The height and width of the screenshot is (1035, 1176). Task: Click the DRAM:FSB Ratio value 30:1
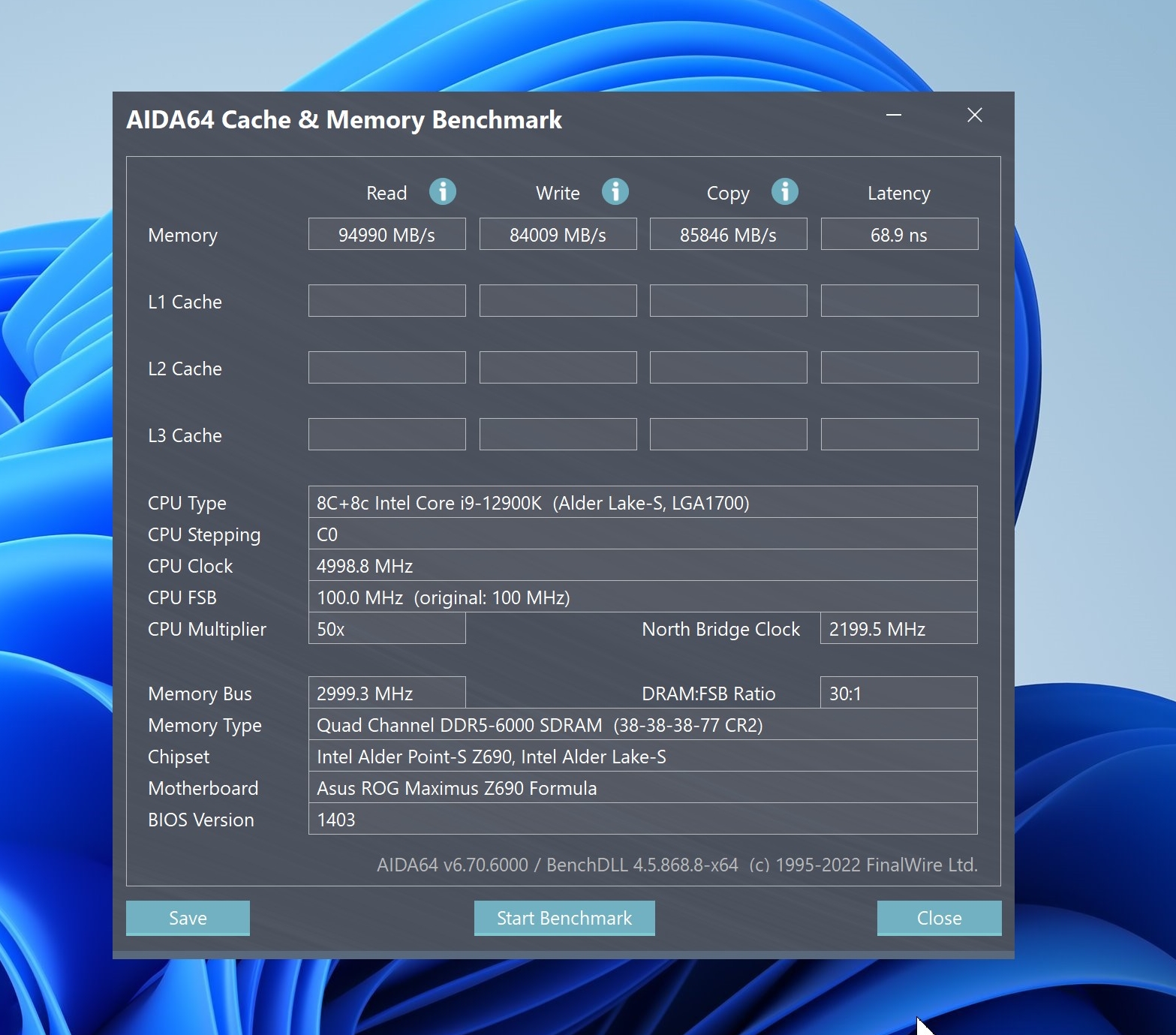click(x=899, y=693)
